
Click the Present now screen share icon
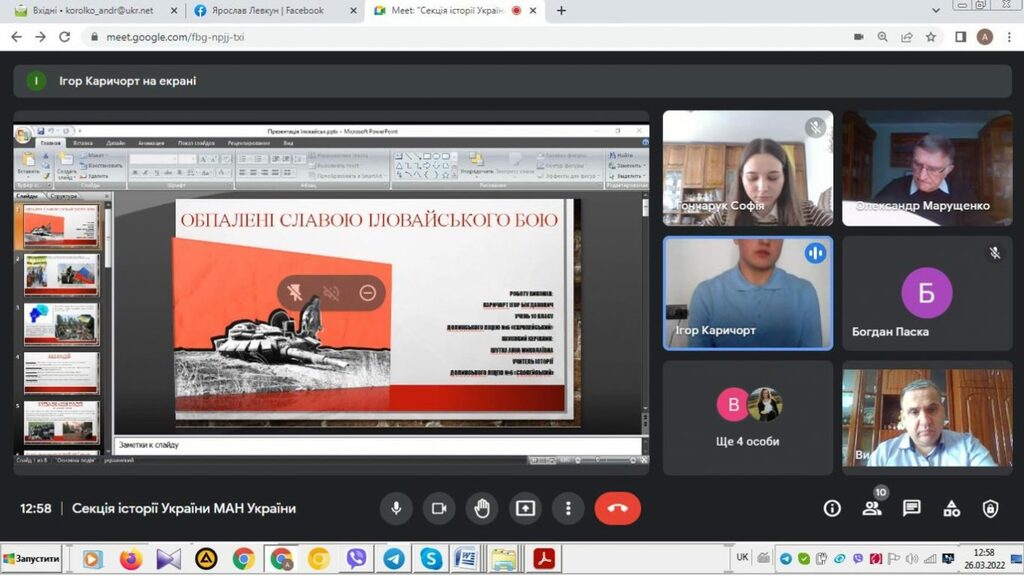[x=525, y=508]
